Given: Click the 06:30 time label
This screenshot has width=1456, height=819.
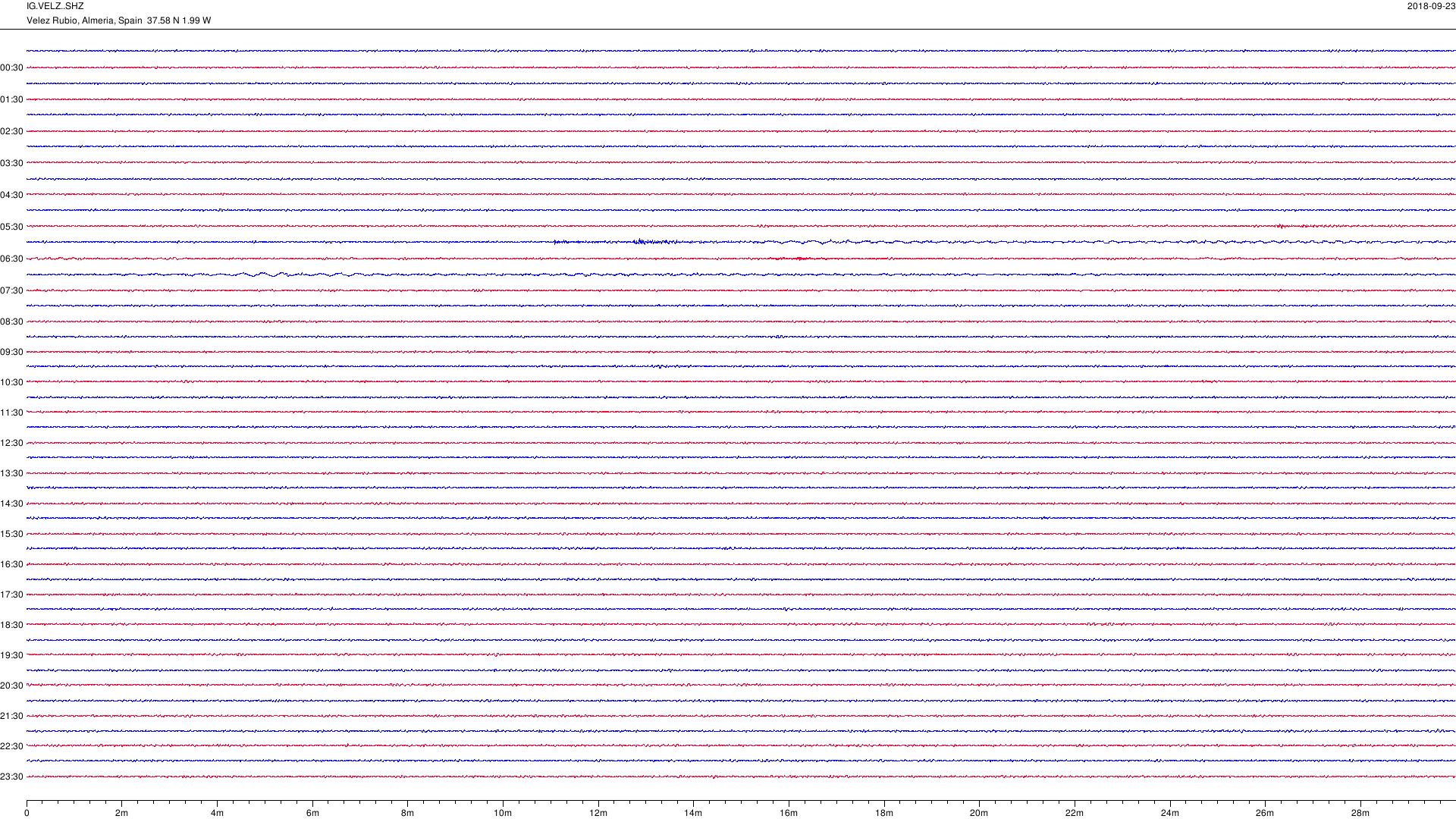Looking at the screenshot, I should coord(11,259).
